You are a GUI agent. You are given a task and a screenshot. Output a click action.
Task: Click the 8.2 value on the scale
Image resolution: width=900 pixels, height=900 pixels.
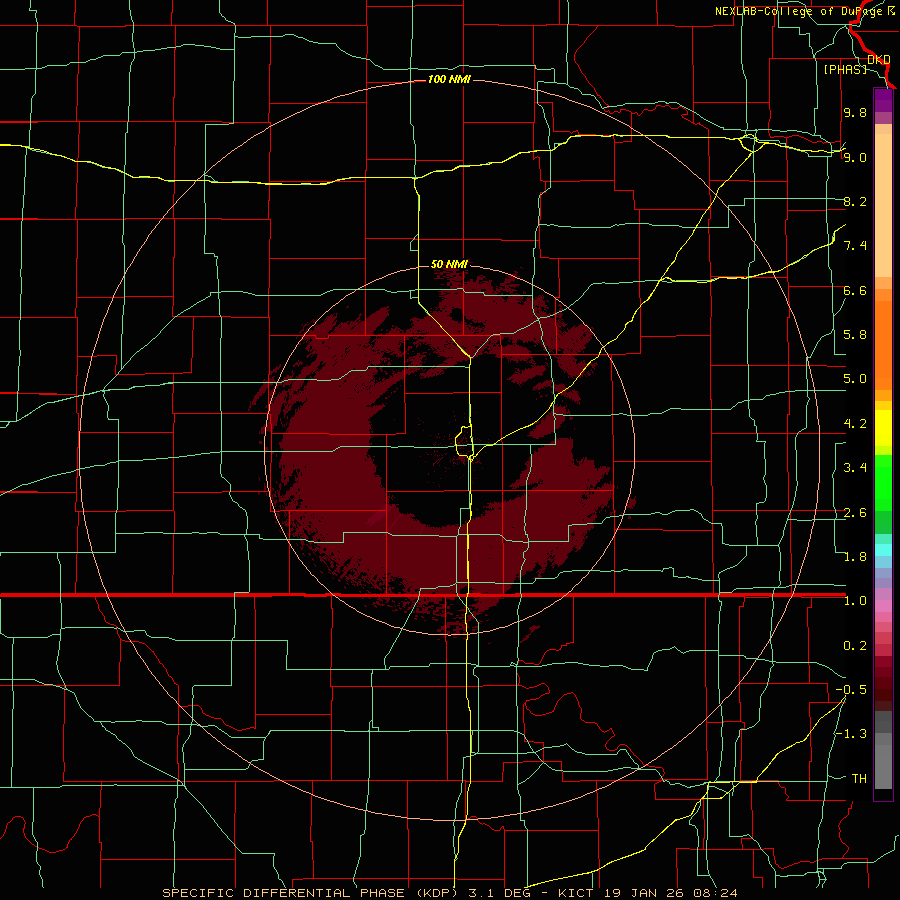(x=855, y=201)
